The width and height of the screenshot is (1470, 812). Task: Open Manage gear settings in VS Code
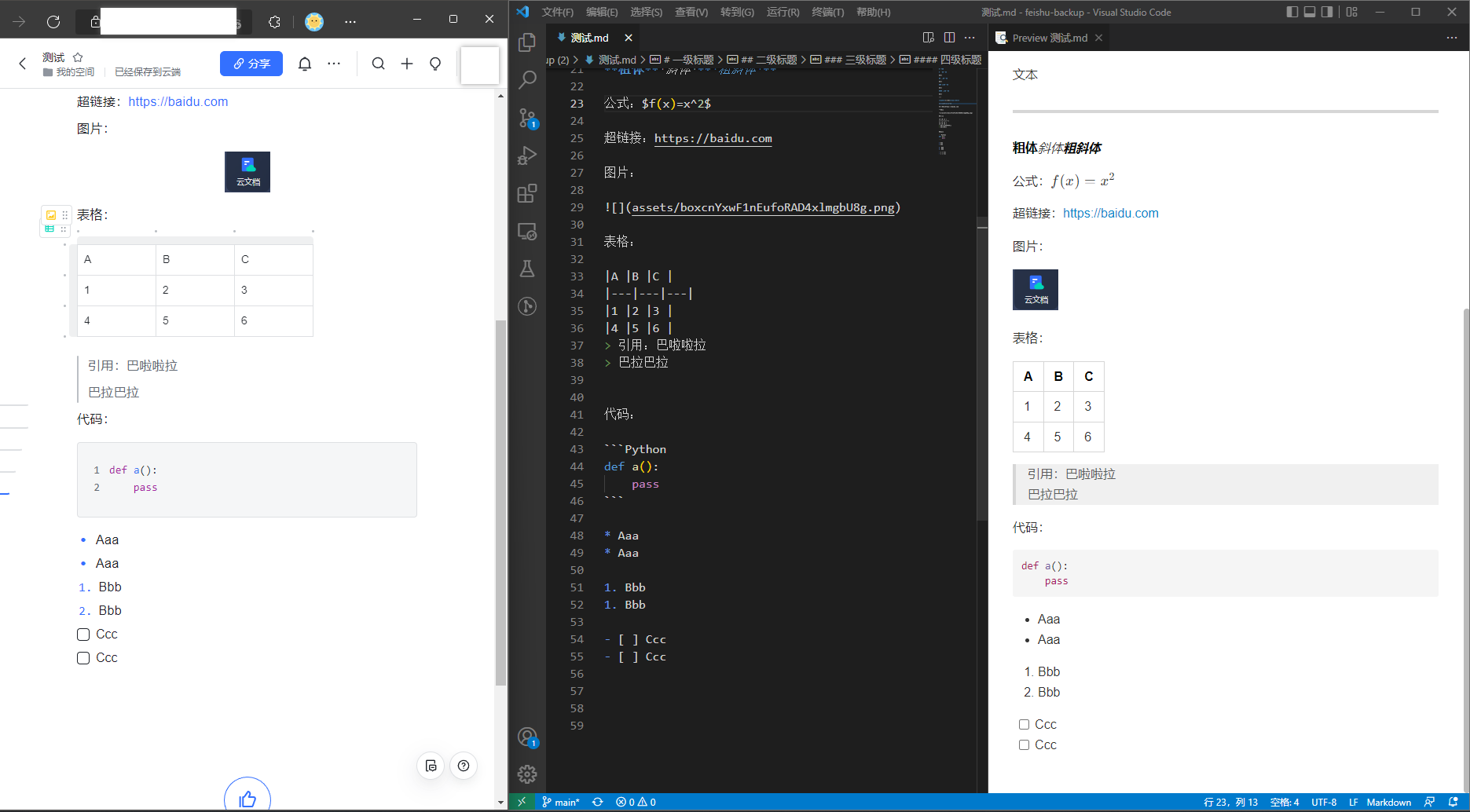[527, 774]
